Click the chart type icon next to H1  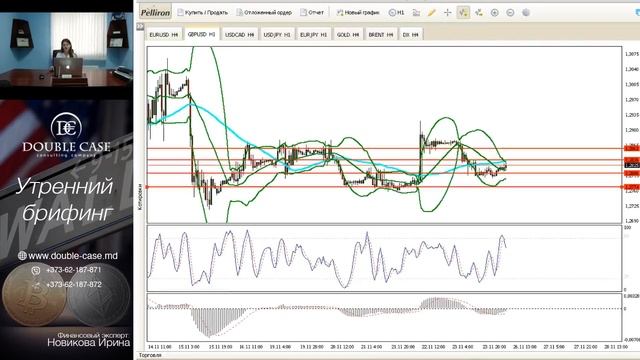[416, 13]
